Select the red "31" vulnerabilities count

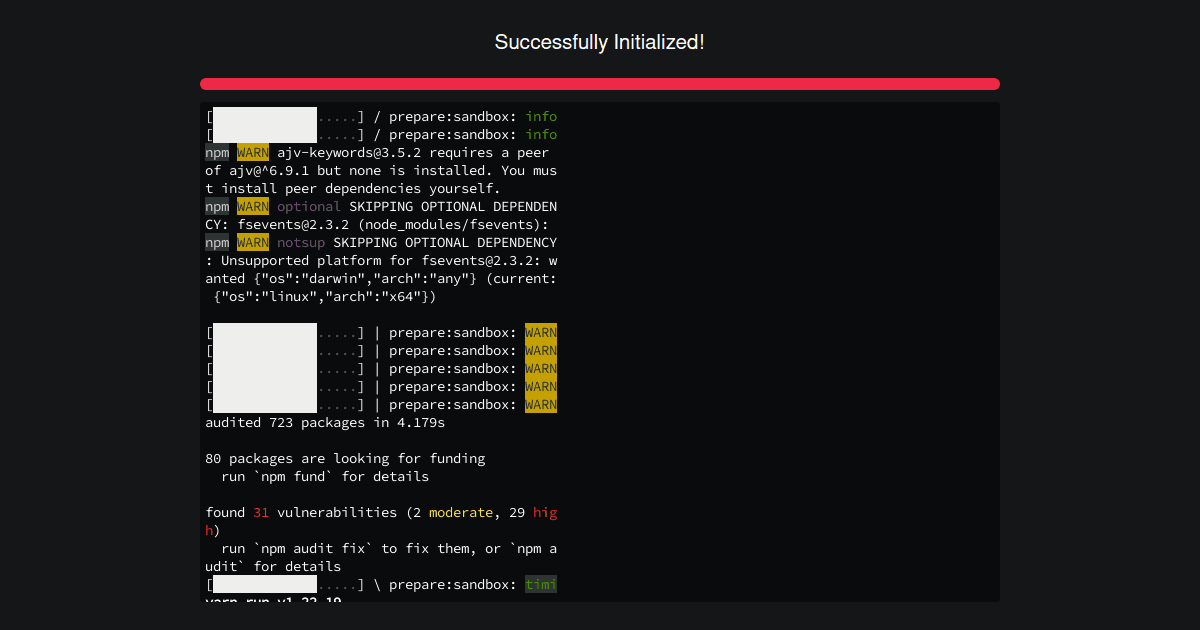pos(261,512)
